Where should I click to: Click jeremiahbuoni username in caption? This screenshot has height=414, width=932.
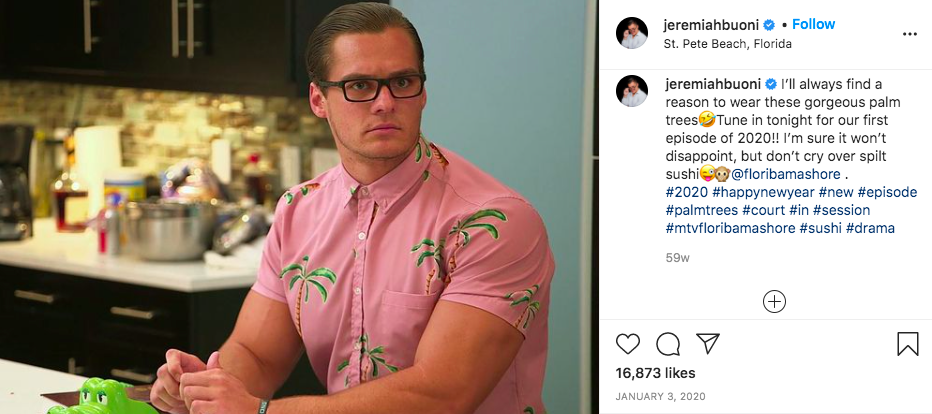[x=713, y=84]
